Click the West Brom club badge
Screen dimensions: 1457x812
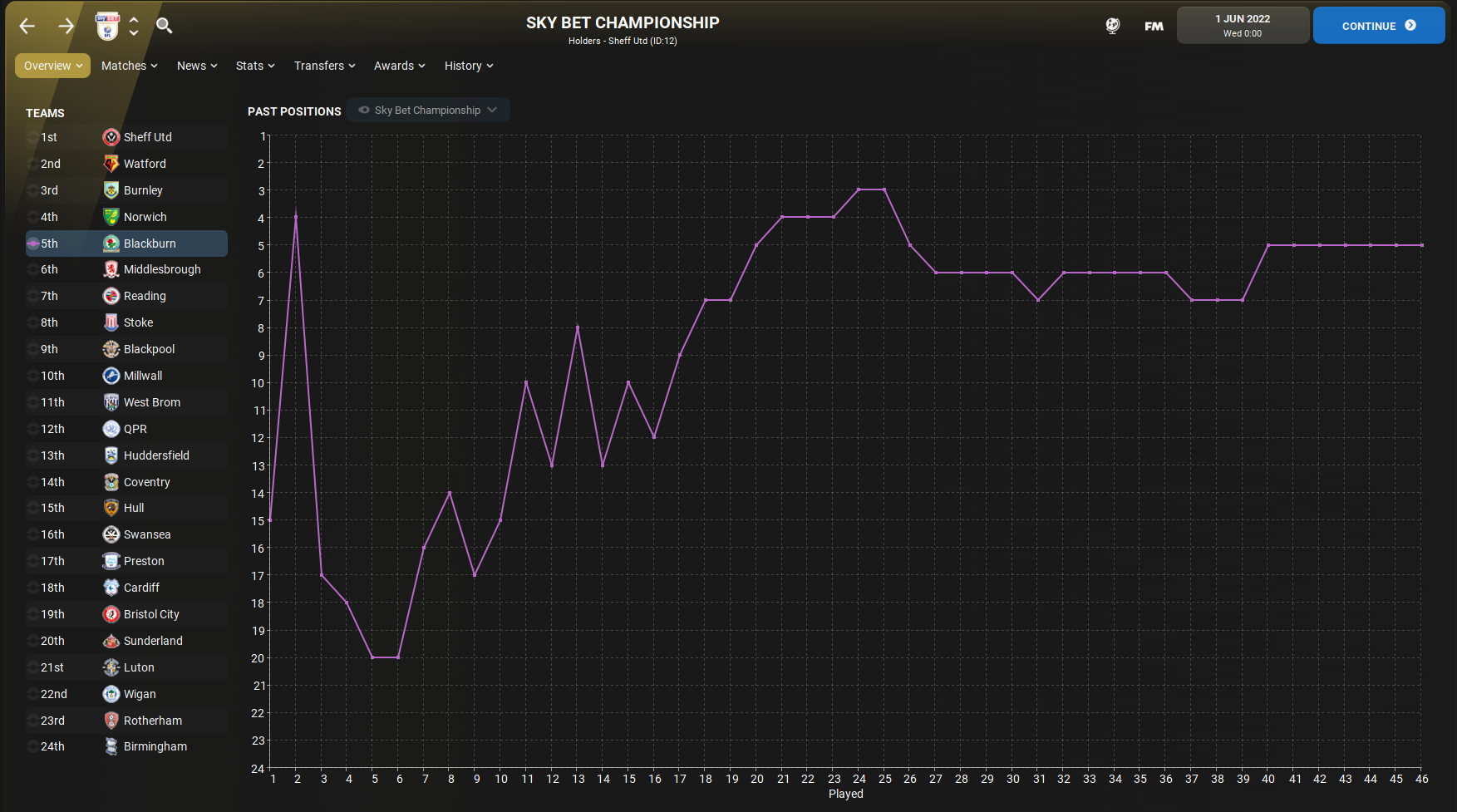click(x=111, y=402)
